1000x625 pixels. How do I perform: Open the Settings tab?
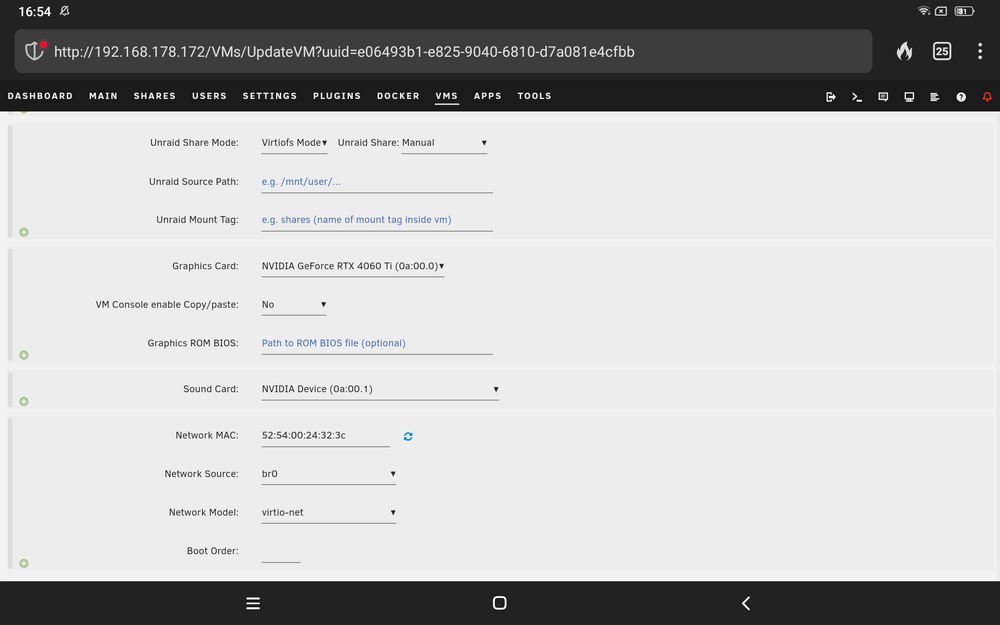270,96
